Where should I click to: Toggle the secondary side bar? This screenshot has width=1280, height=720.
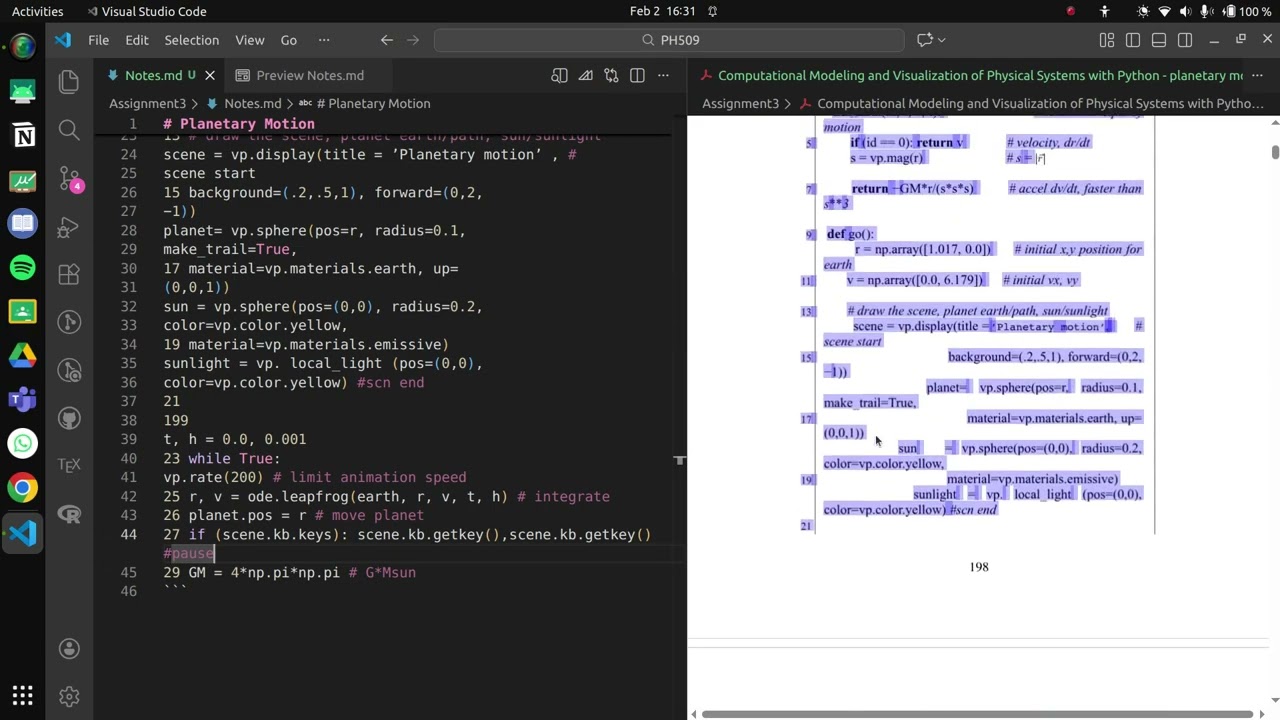1185,40
